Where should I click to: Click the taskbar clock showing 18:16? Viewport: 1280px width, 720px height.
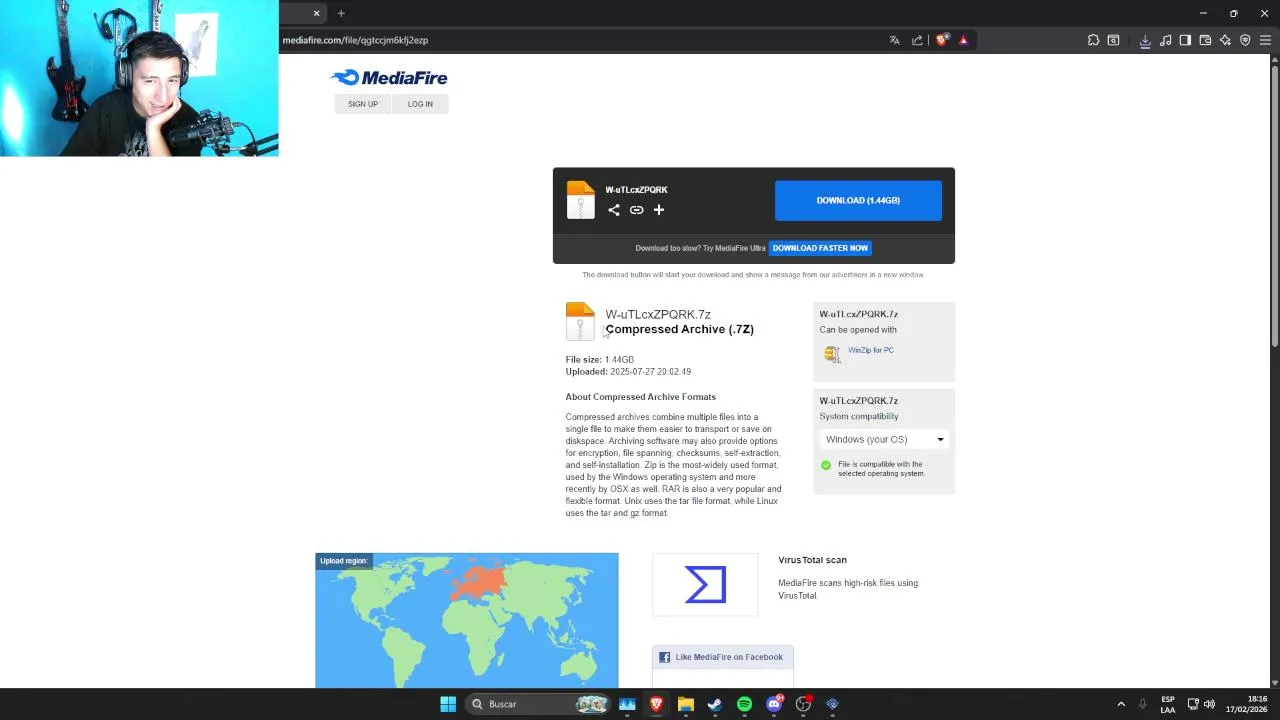pyautogui.click(x=1247, y=704)
